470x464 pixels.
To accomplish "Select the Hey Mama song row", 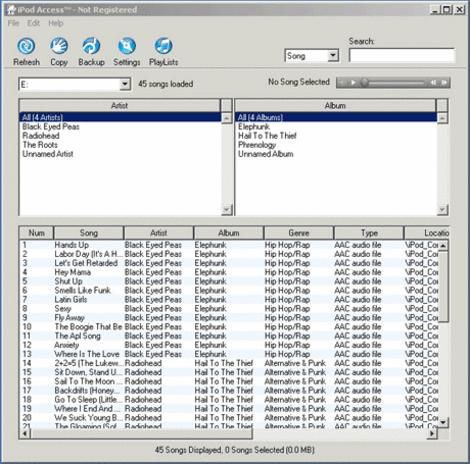I will coord(229,272).
